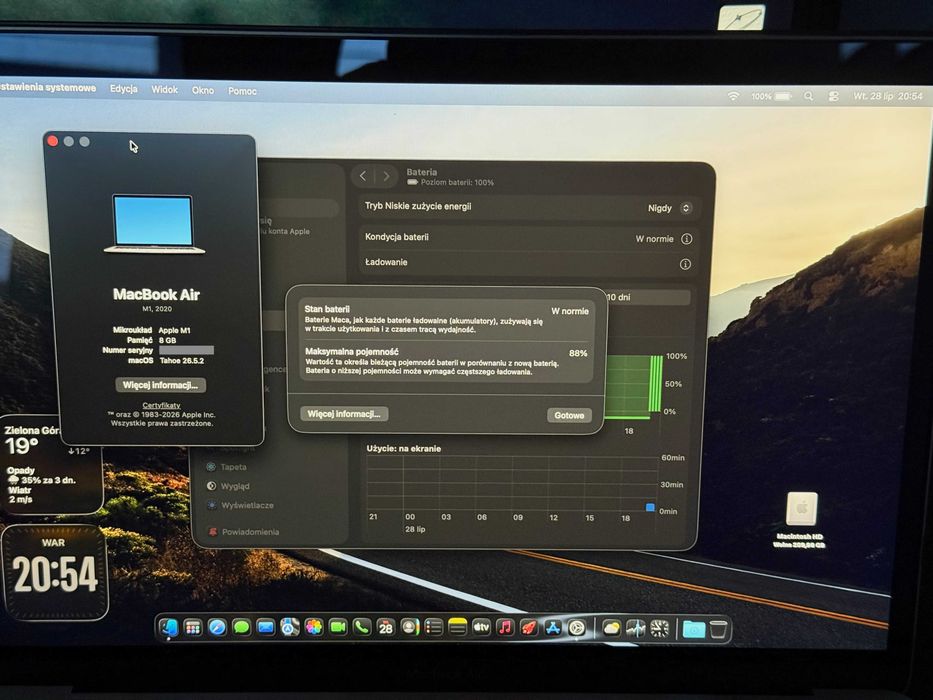Image resolution: width=933 pixels, height=700 pixels.
Task: Click the Użycie: na ekranie chart heading
Action: click(x=403, y=448)
